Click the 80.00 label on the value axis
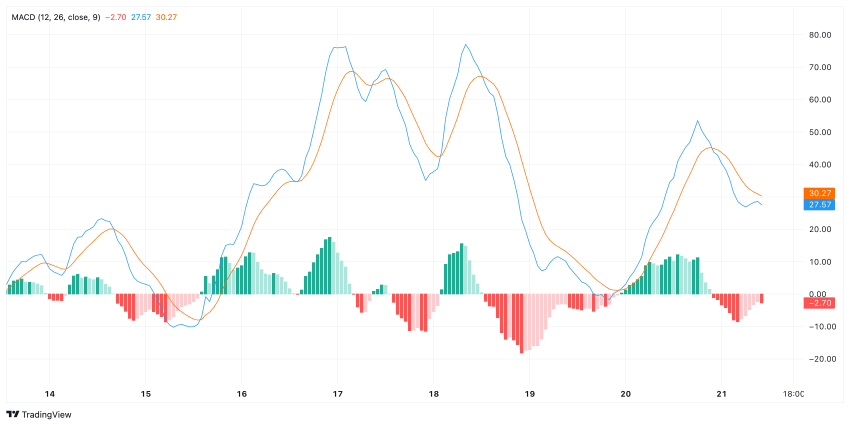Image resolution: width=850 pixels, height=426 pixels. pos(820,35)
